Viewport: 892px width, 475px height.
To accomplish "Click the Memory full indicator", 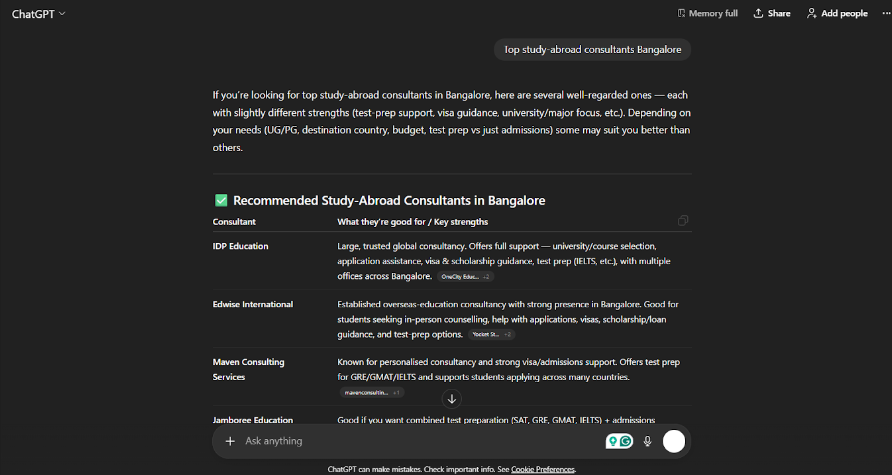I will point(706,13).
